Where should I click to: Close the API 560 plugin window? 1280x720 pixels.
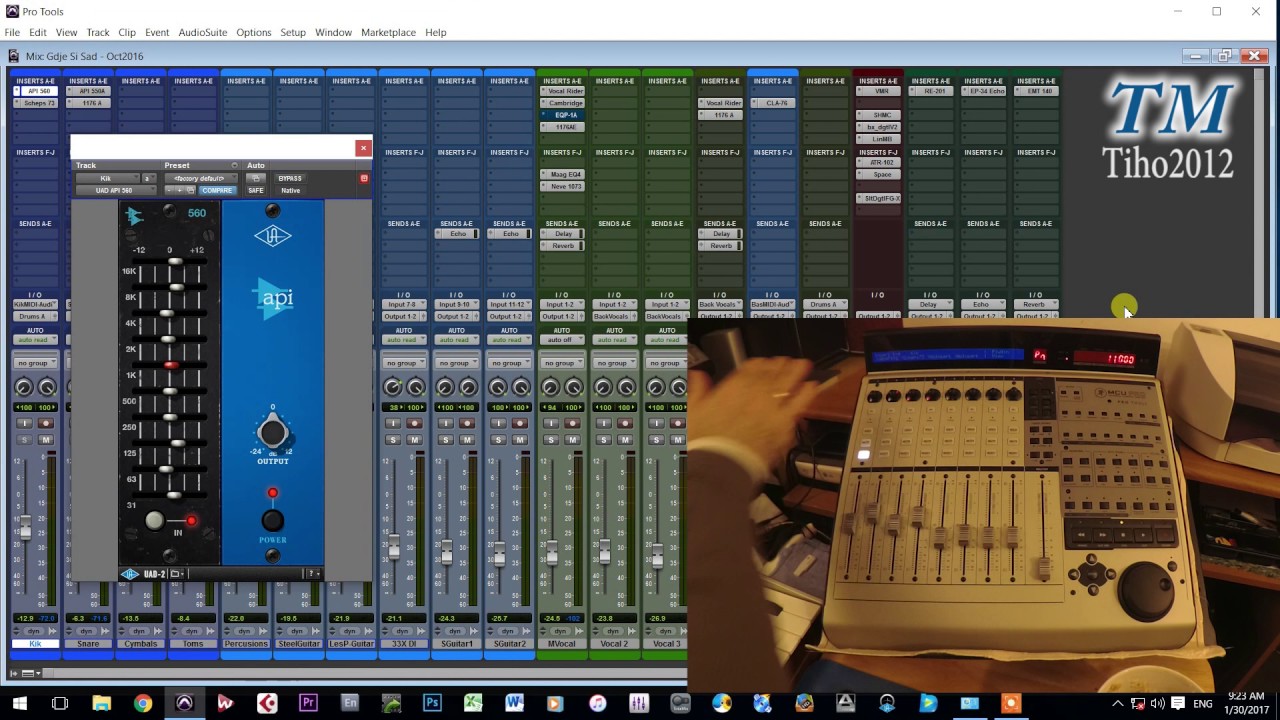tap(363, 148)
